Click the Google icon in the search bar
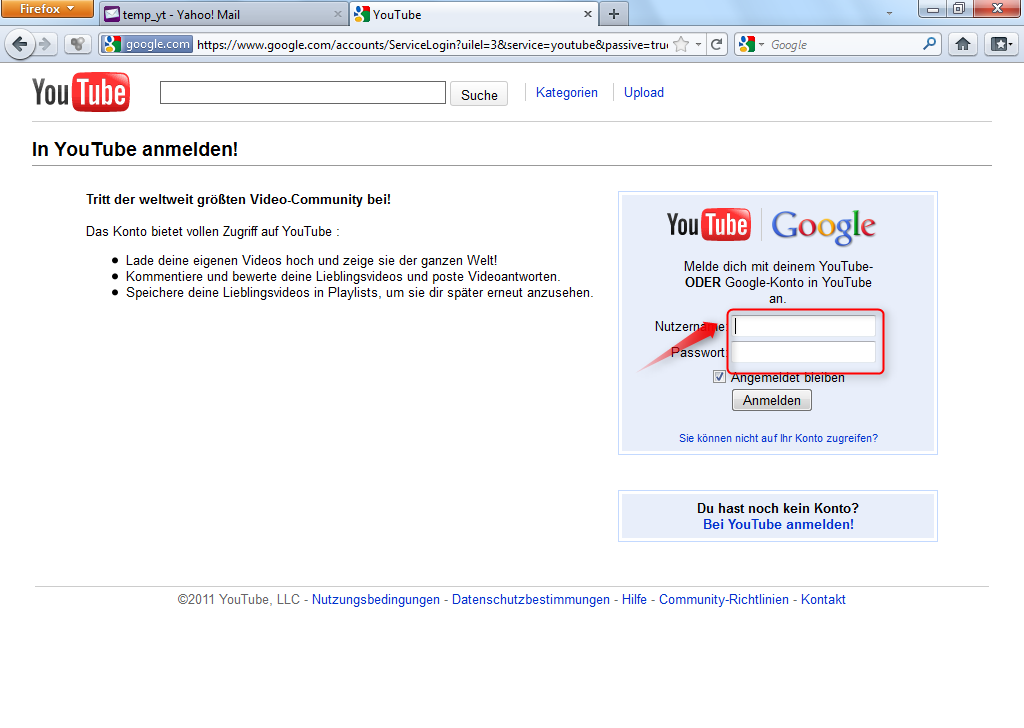This screenshot has height=728, width=1024. (747, 44)
